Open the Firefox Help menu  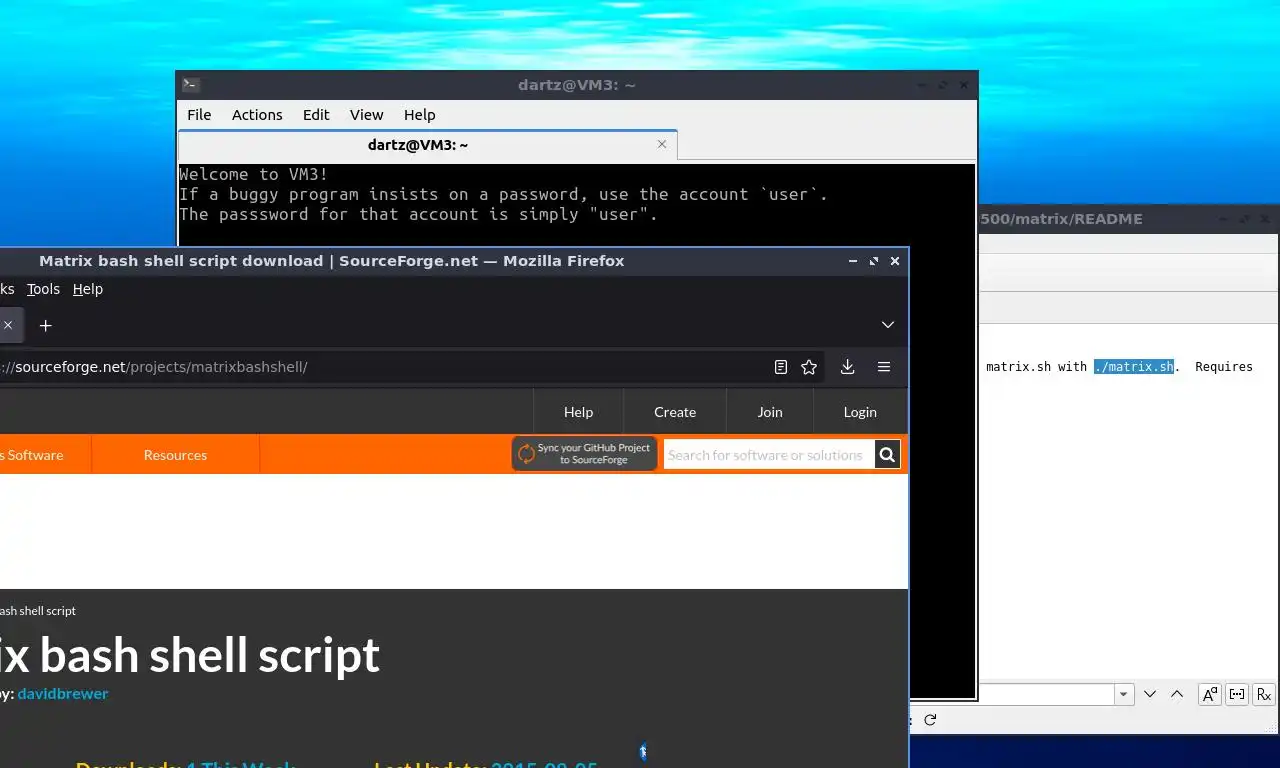coord(88,289)
